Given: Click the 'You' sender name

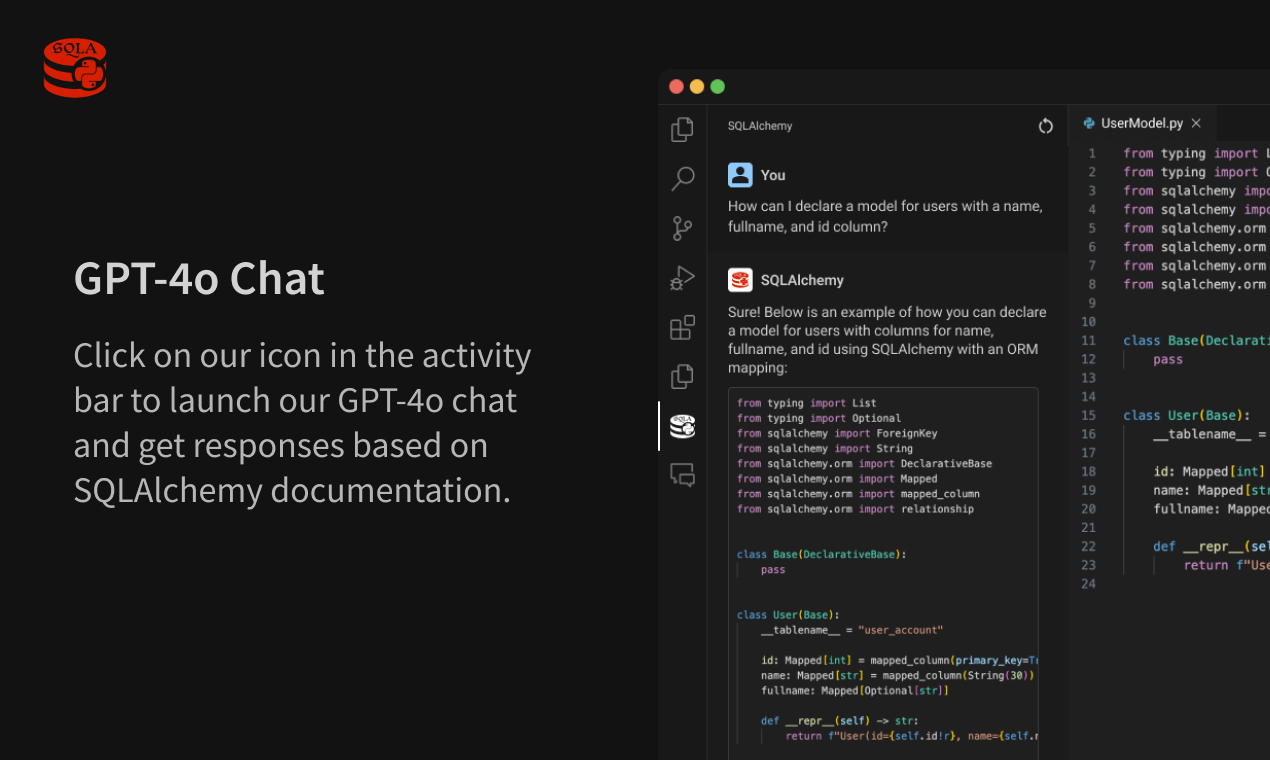Looking at the screenshot, I should (x=773, y=175).
